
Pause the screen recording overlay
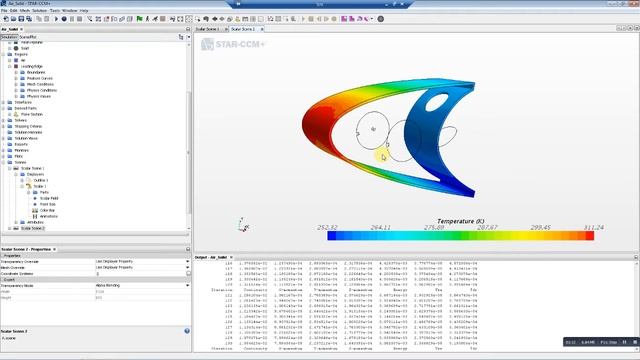[x=624, y=342]
